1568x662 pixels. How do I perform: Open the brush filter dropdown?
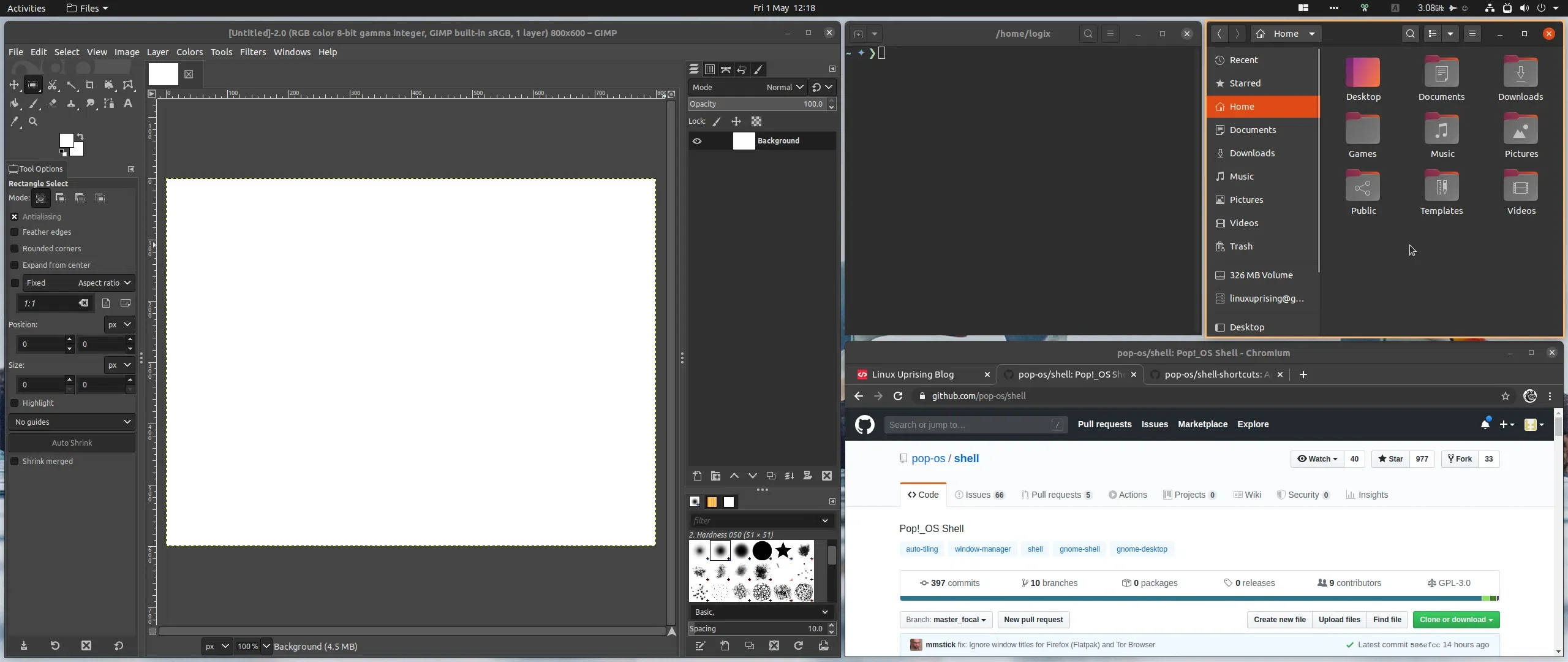click(825, 520)
